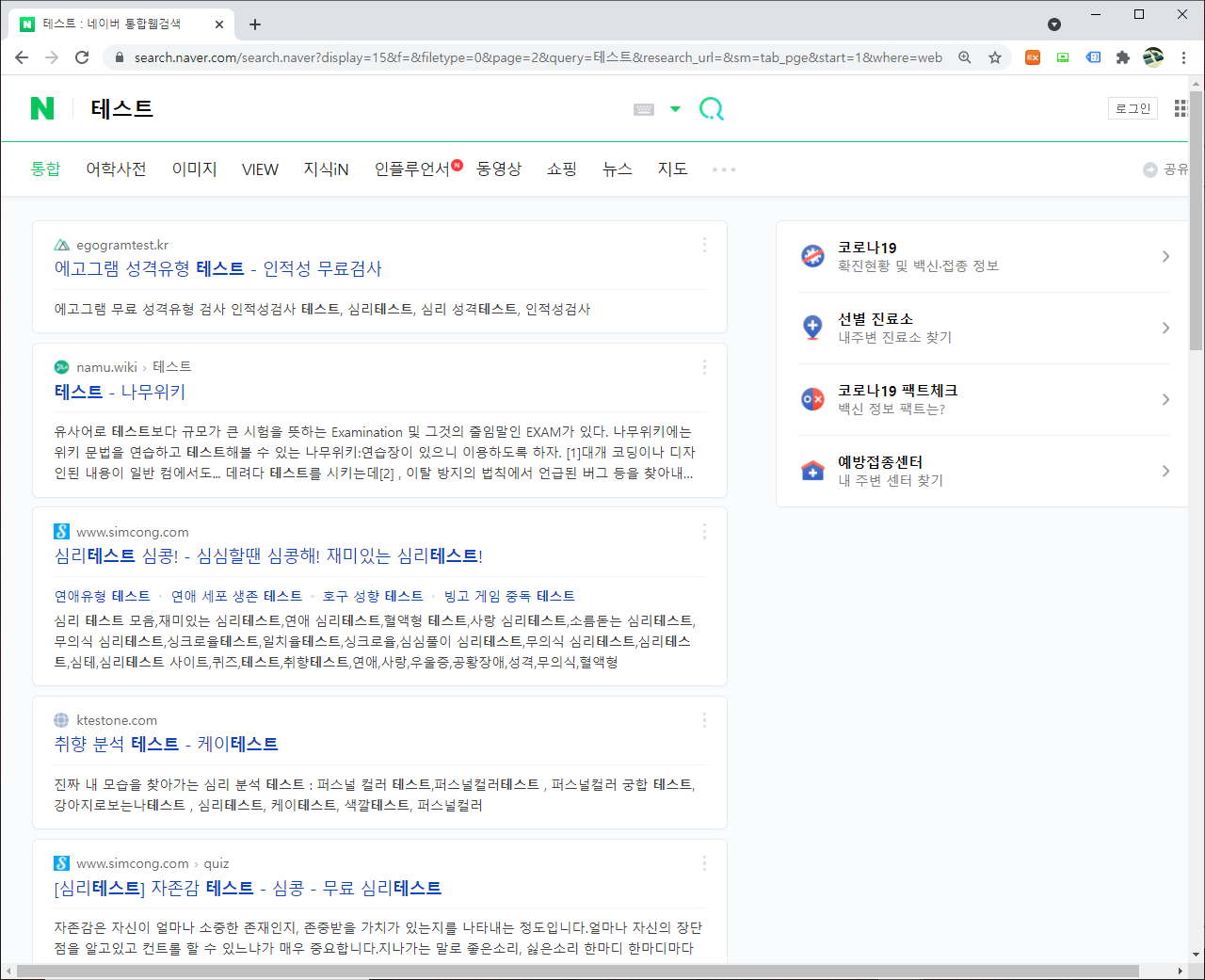Click the 연애 세포 생존 테스트 sublink
The image size is (1205, 980).
[236, 596]
